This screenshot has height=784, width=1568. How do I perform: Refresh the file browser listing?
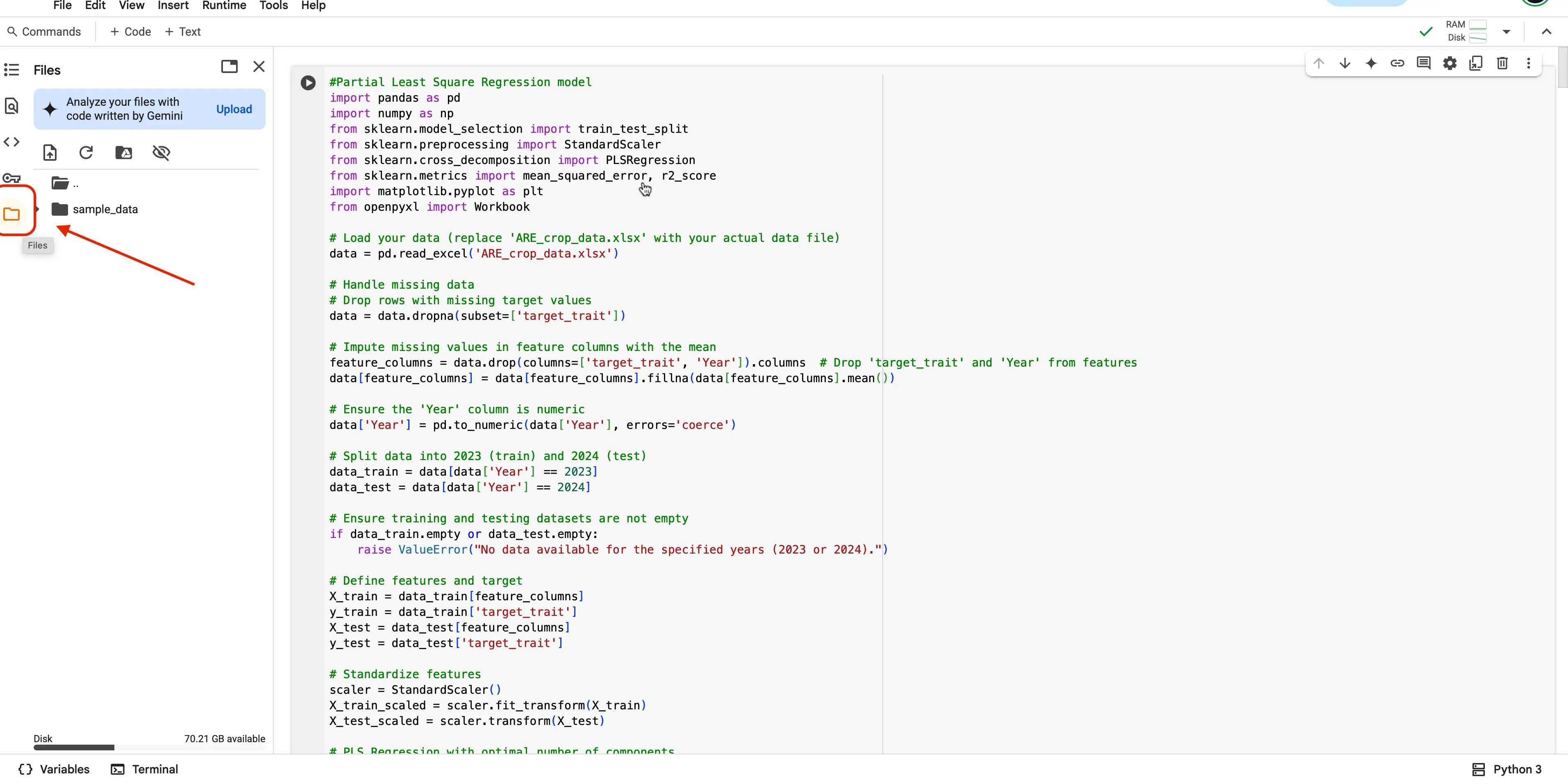[x=86, y=152]
